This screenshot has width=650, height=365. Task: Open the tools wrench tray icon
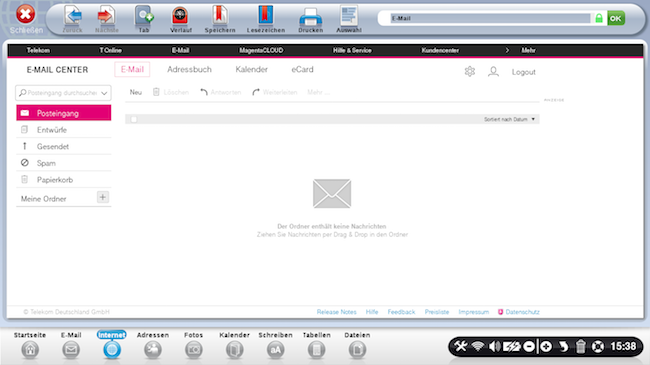point(460,346)
